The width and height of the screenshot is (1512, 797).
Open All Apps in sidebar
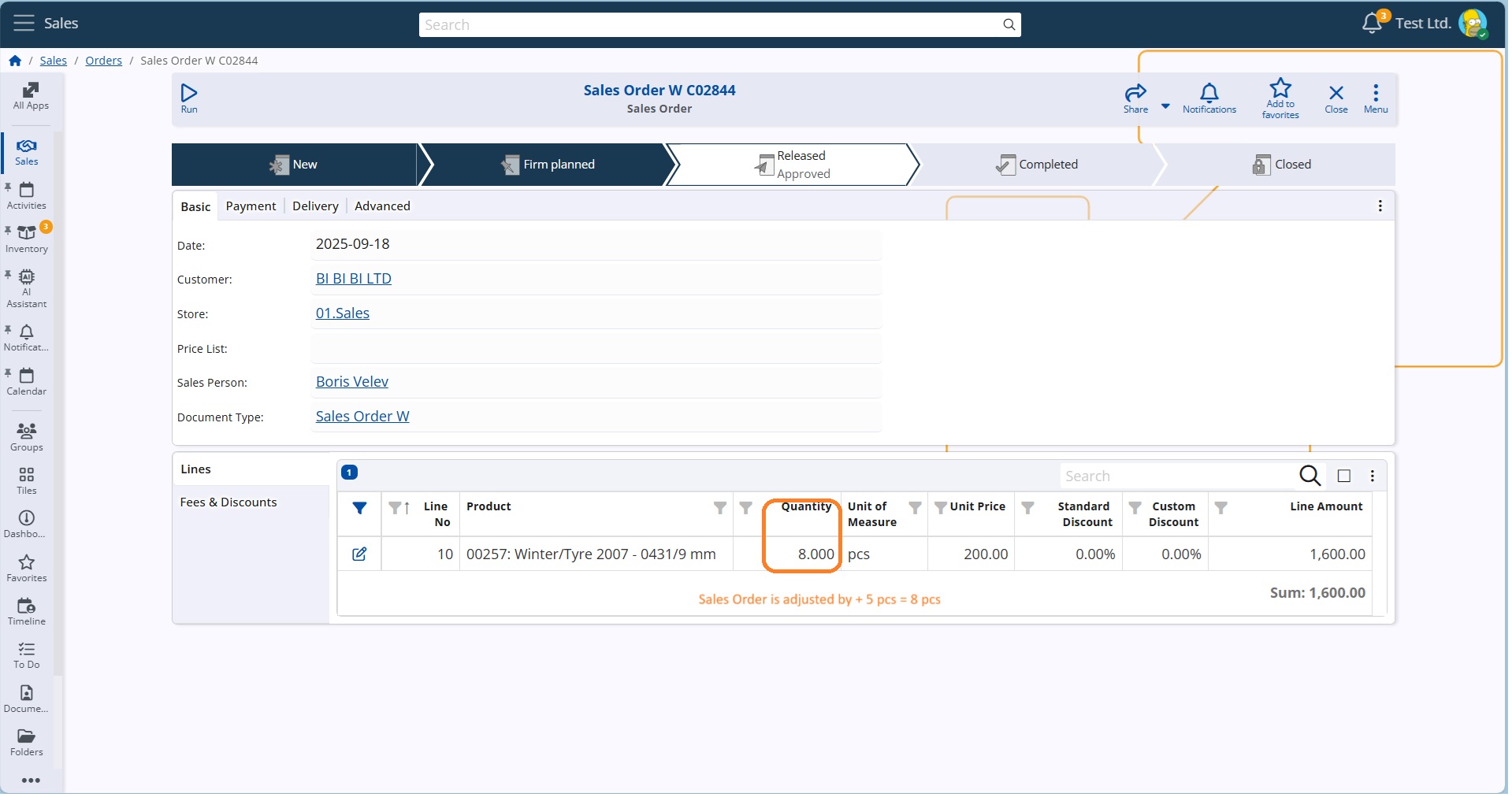pyautogui.click(x=31, y=96)
